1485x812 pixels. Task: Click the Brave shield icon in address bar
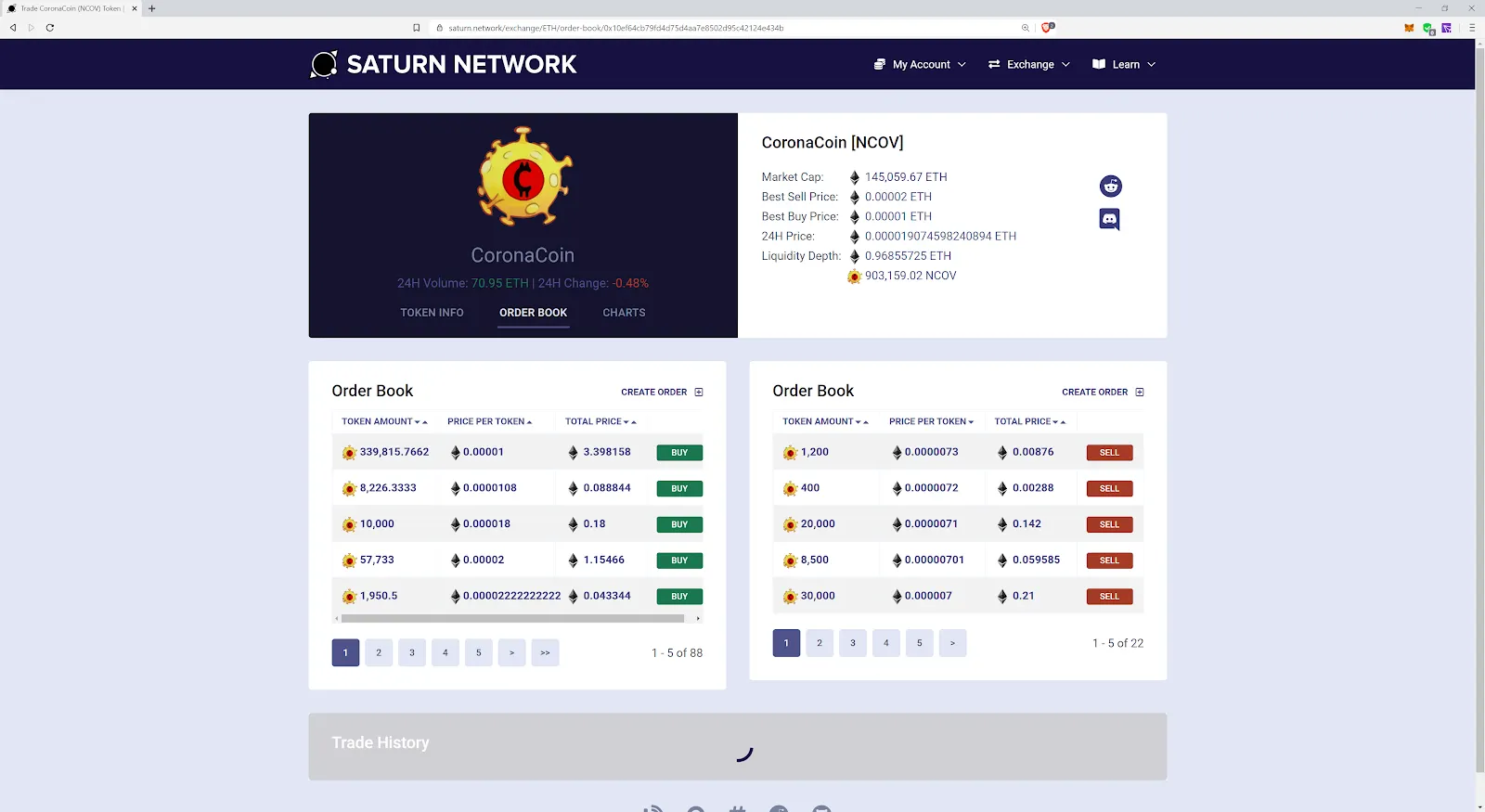[x=1047, y=28]
